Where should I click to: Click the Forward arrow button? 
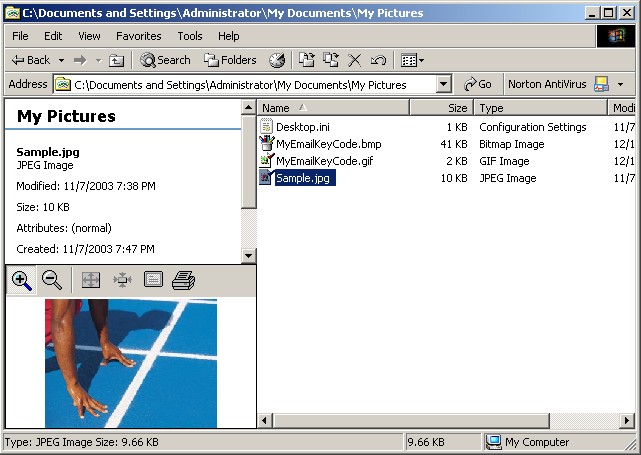[x=80, y=61]
